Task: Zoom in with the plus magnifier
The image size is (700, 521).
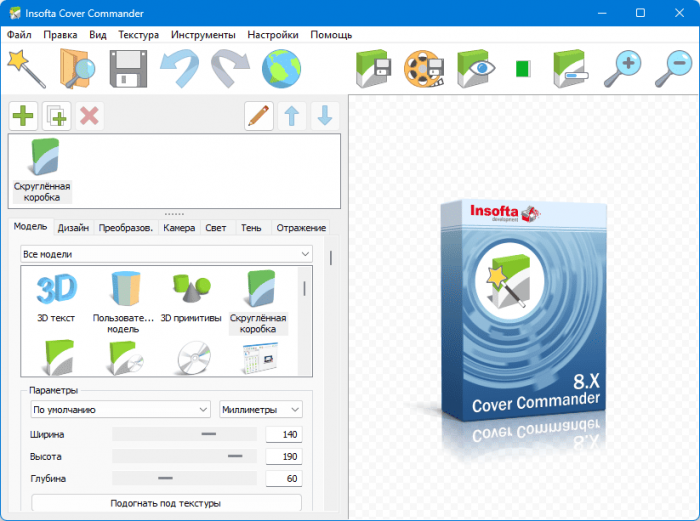Action: [x=623, y=69]
